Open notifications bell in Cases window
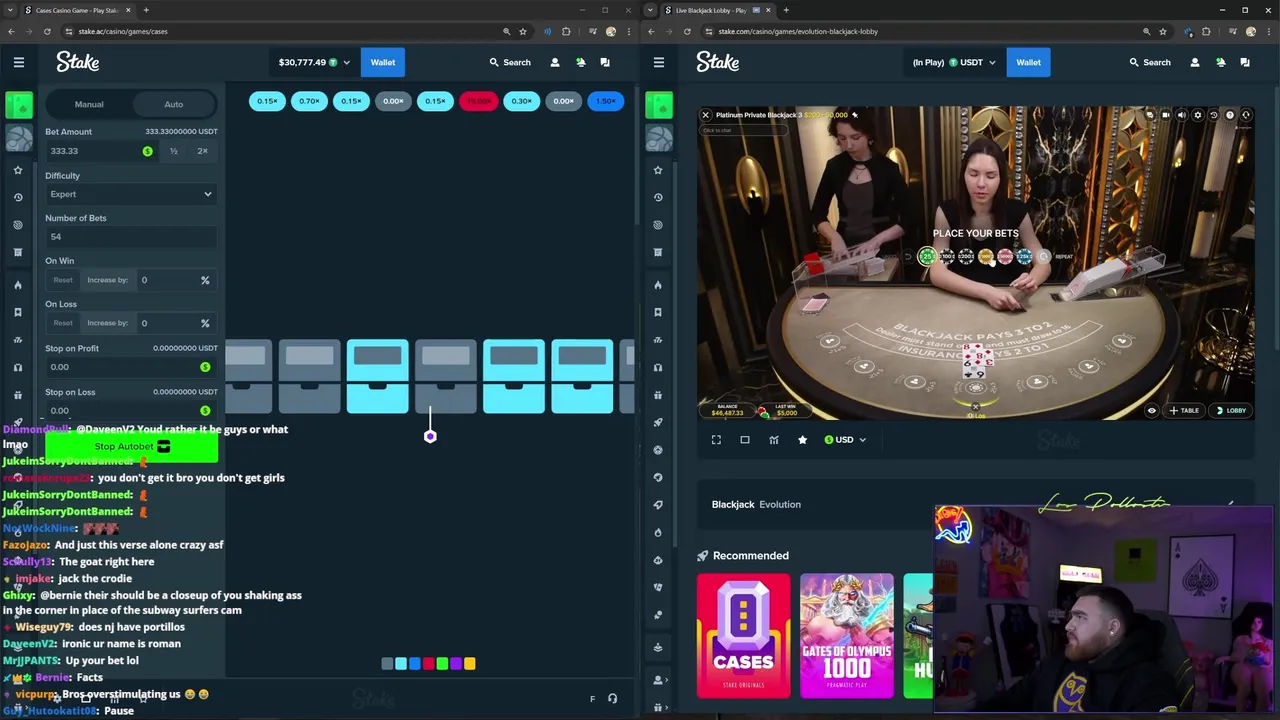 (580, 62)
